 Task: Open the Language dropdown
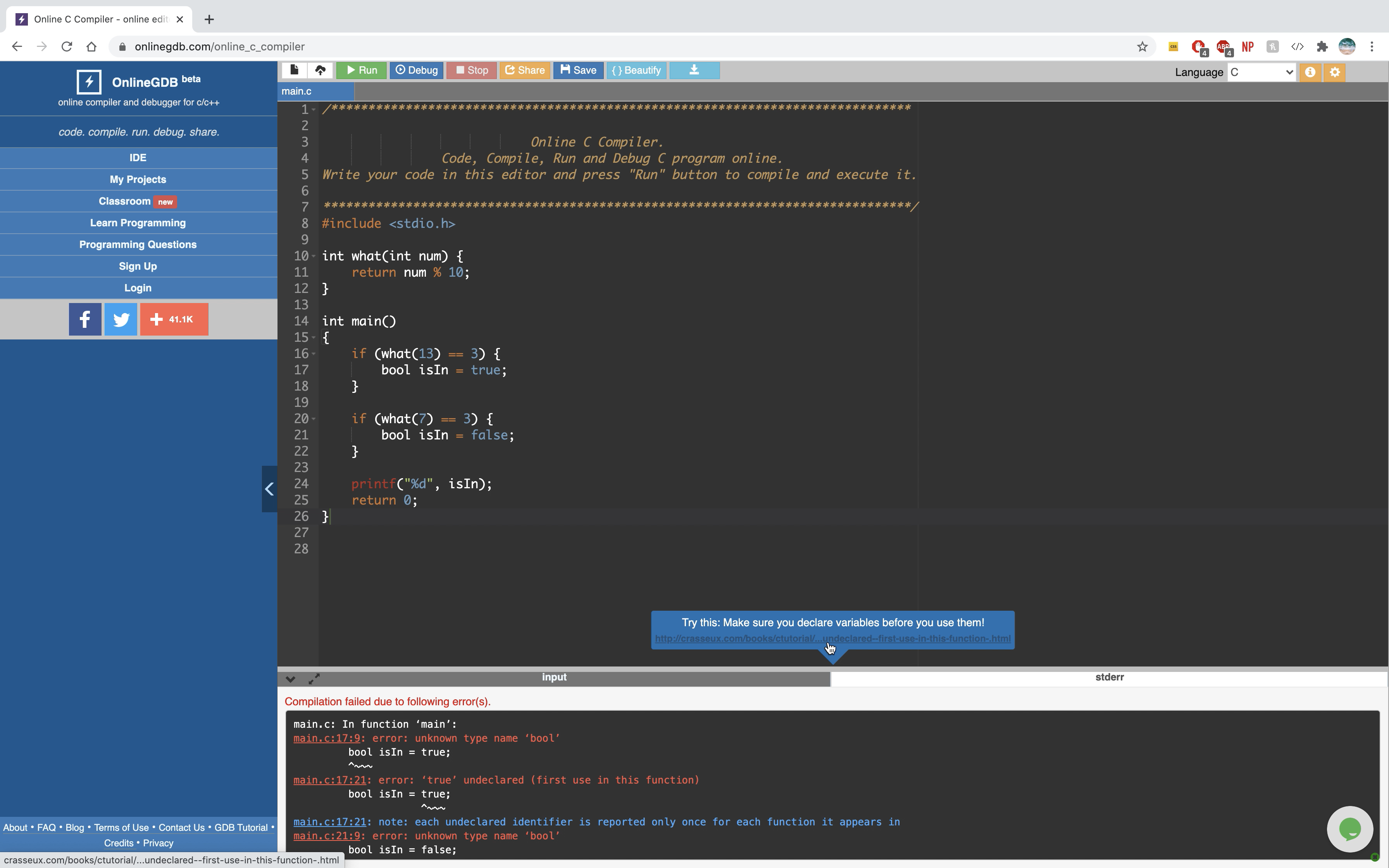coord(1261,72)
